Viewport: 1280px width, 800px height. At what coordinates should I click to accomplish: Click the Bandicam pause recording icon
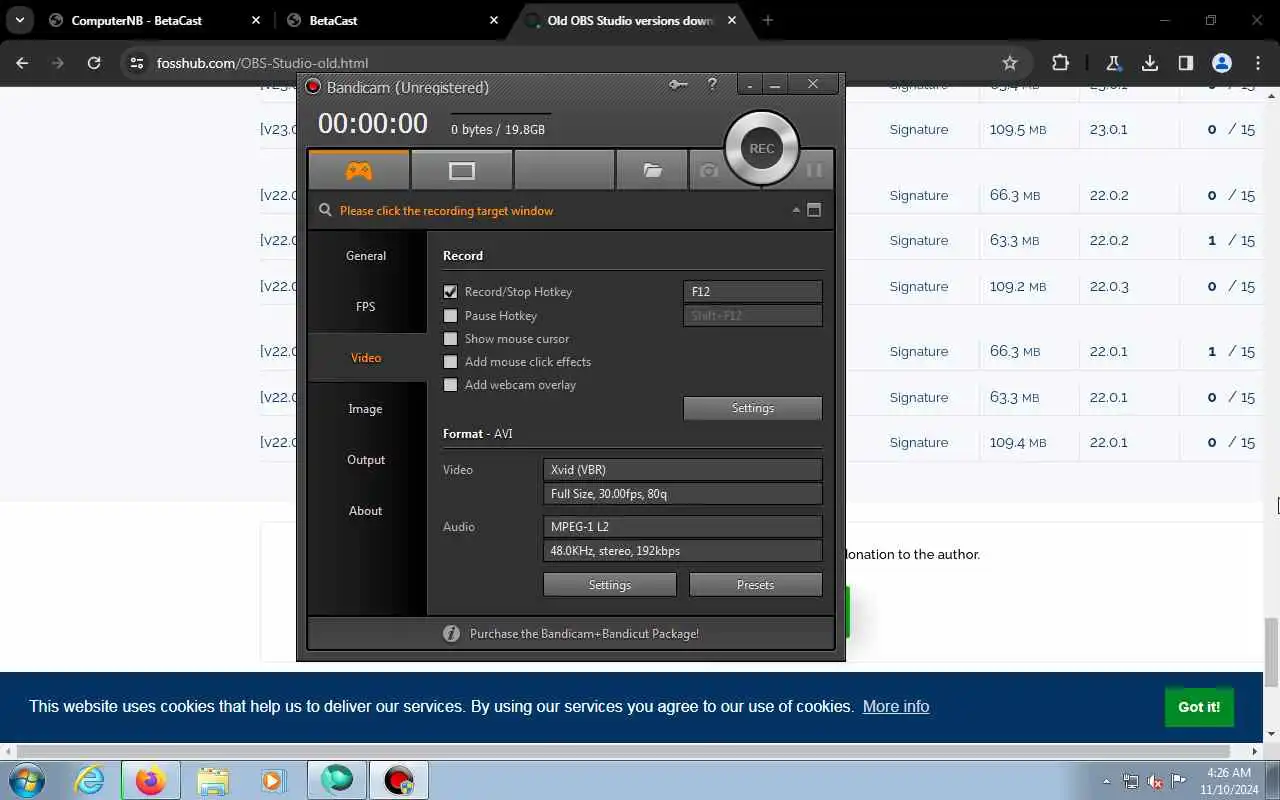click(x=814, y=171)
